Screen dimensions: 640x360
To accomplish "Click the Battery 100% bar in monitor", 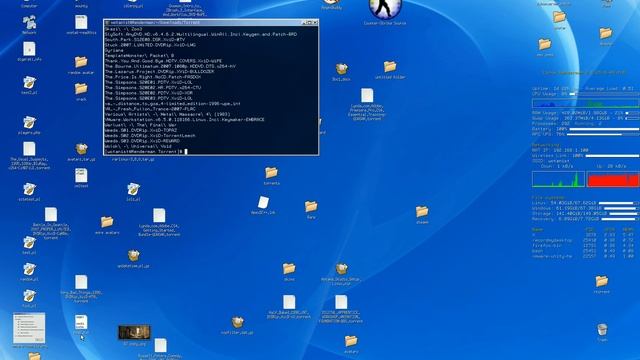I will coord(604,129).
